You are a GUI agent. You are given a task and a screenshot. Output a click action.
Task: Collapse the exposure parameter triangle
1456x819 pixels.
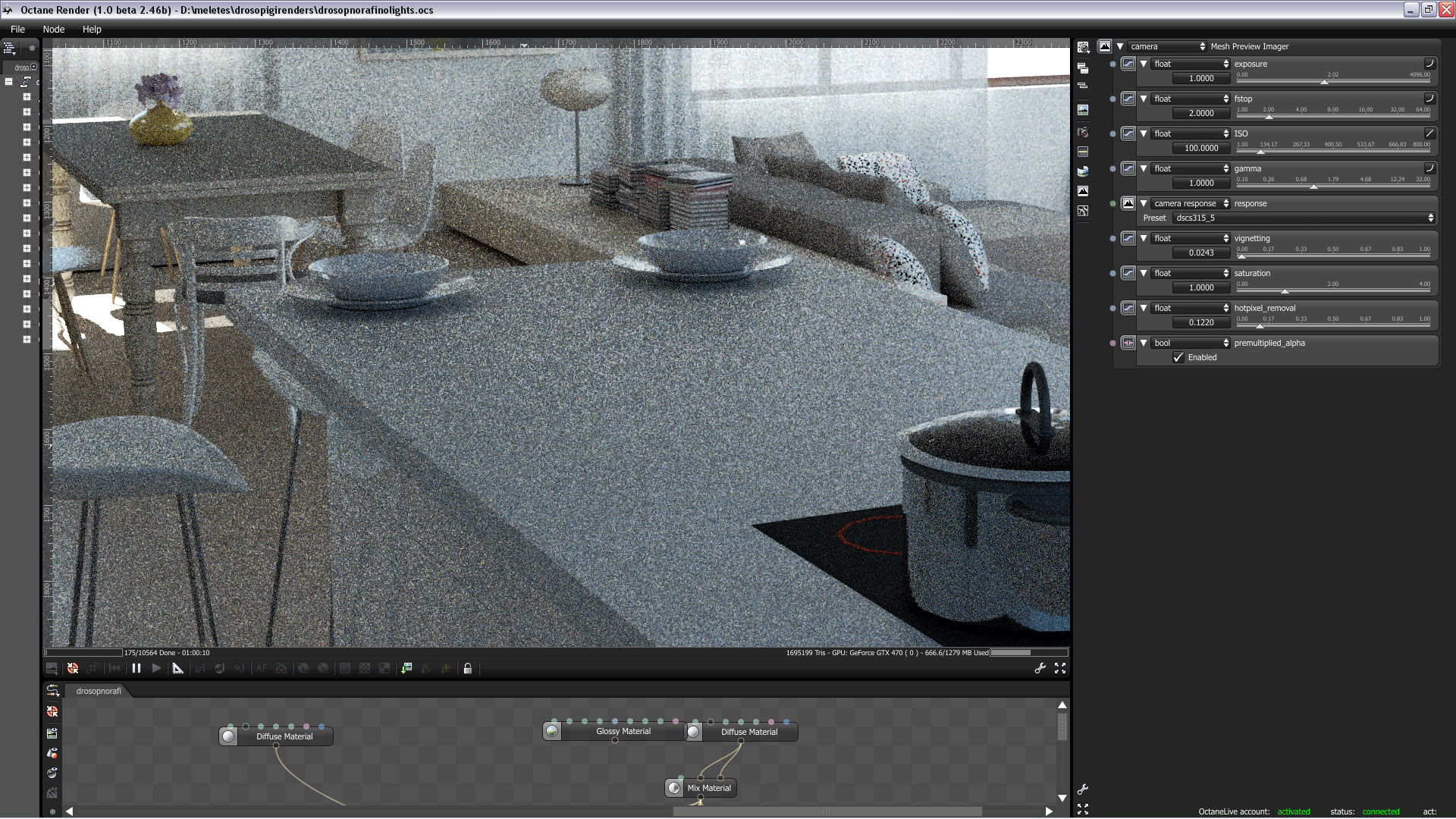pyautogui.click(x=1144, y=64)
